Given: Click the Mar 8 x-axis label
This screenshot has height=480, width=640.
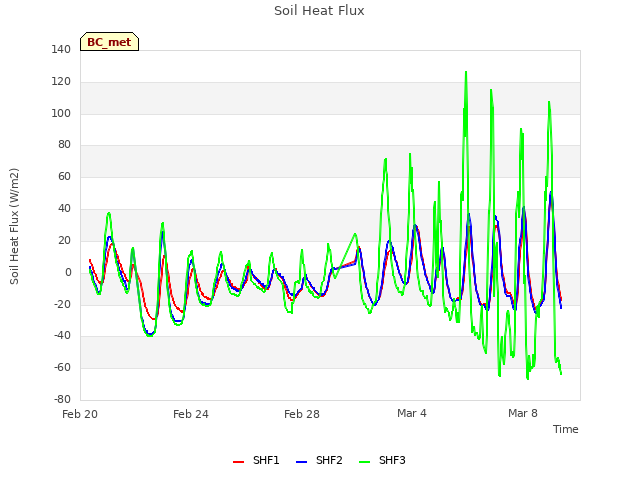Looking at the screenshot, I should click(523, 413).
